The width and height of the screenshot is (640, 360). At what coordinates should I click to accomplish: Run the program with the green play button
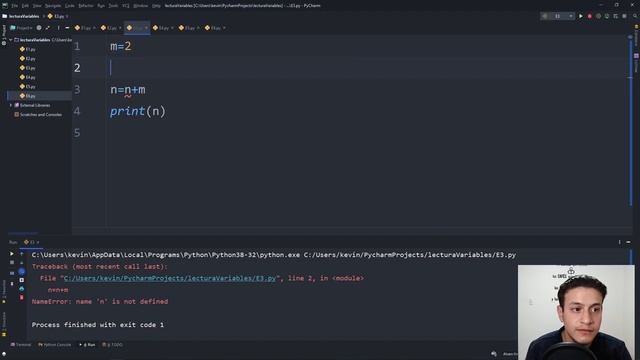pos(580,16)
